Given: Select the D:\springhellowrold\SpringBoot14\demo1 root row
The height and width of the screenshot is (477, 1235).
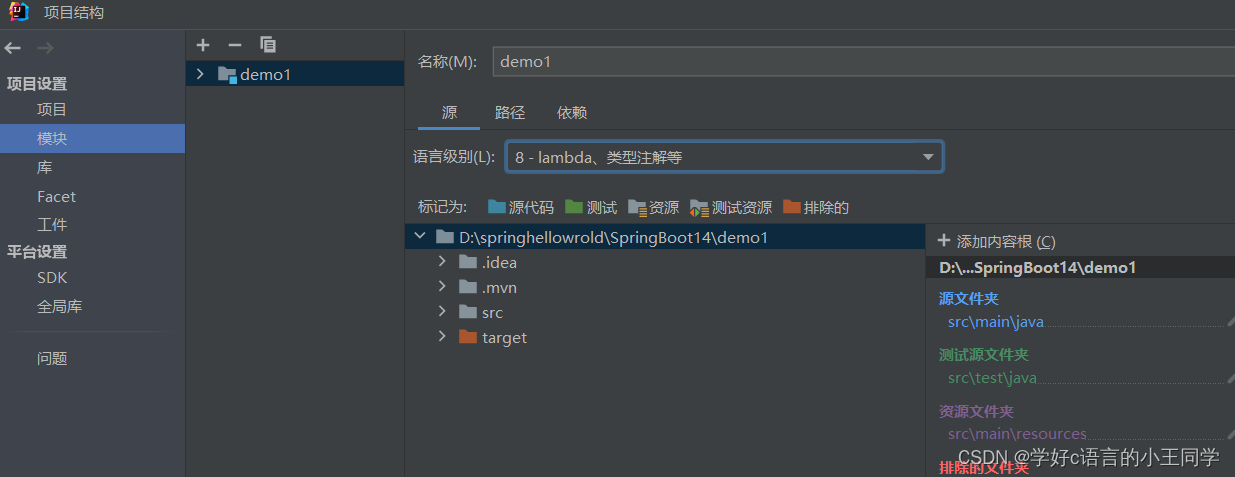Looking at the screenshot, I should coord(665,237).
